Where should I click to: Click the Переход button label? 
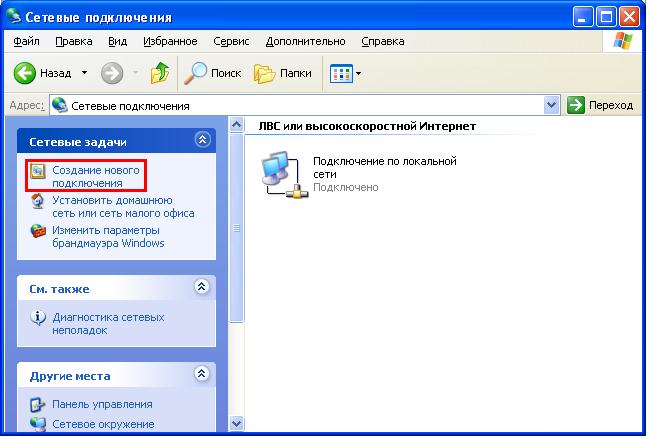[611, 105]
